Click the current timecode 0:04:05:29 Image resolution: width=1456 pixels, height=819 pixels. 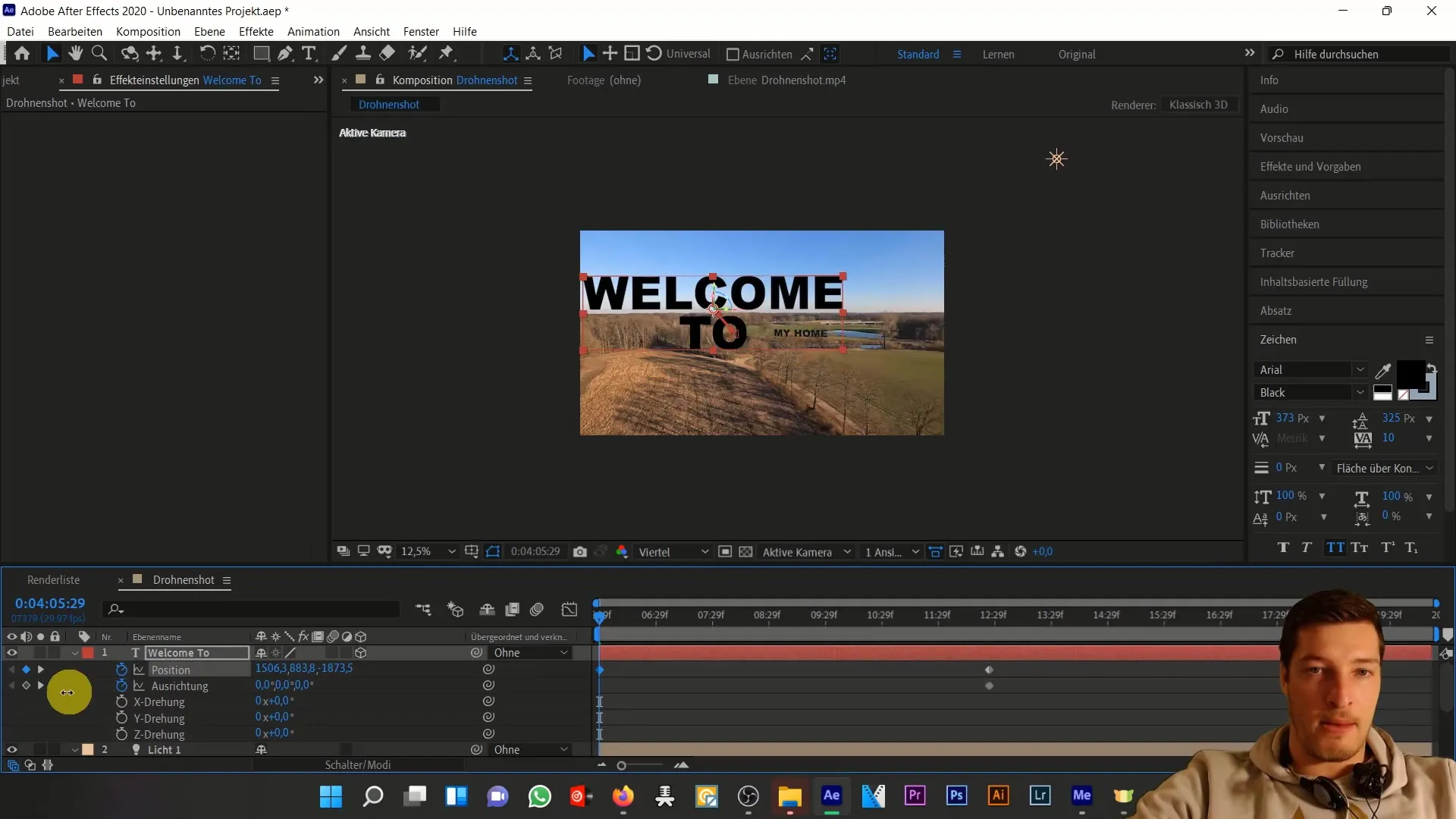point(50,604)
